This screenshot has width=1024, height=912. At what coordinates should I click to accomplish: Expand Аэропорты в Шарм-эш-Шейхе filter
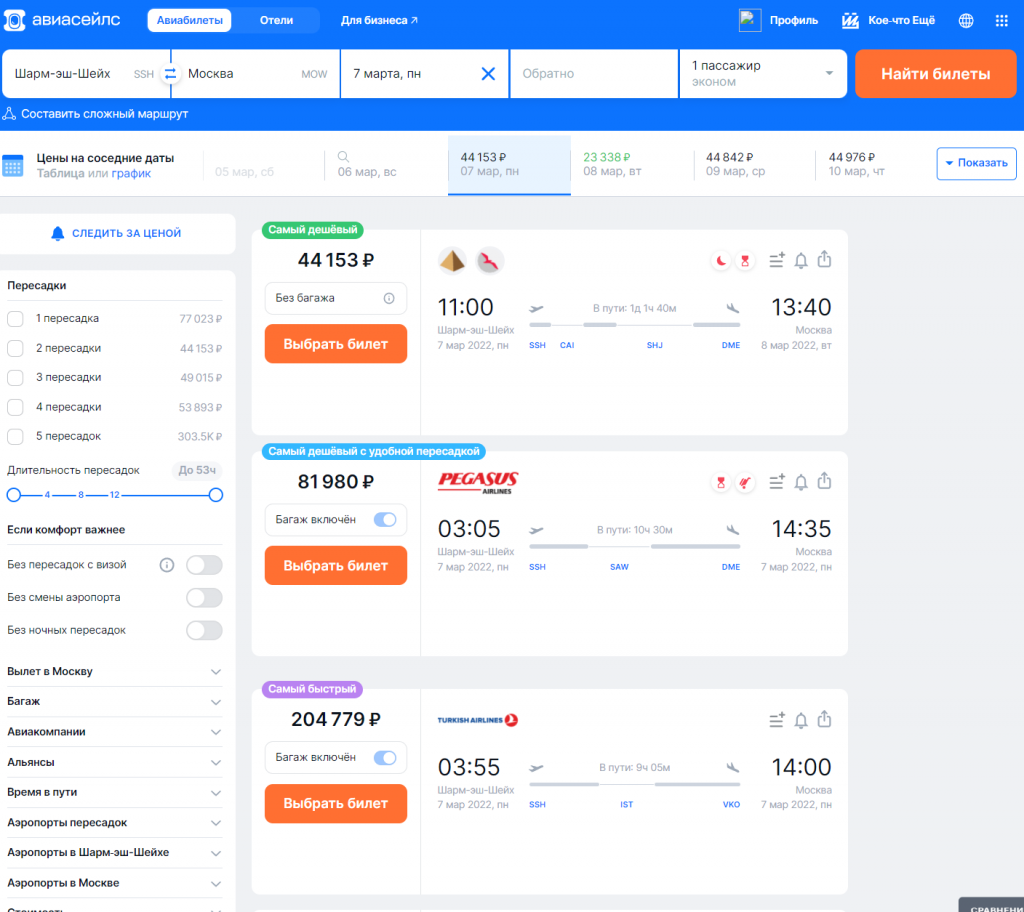pos(114,853)
